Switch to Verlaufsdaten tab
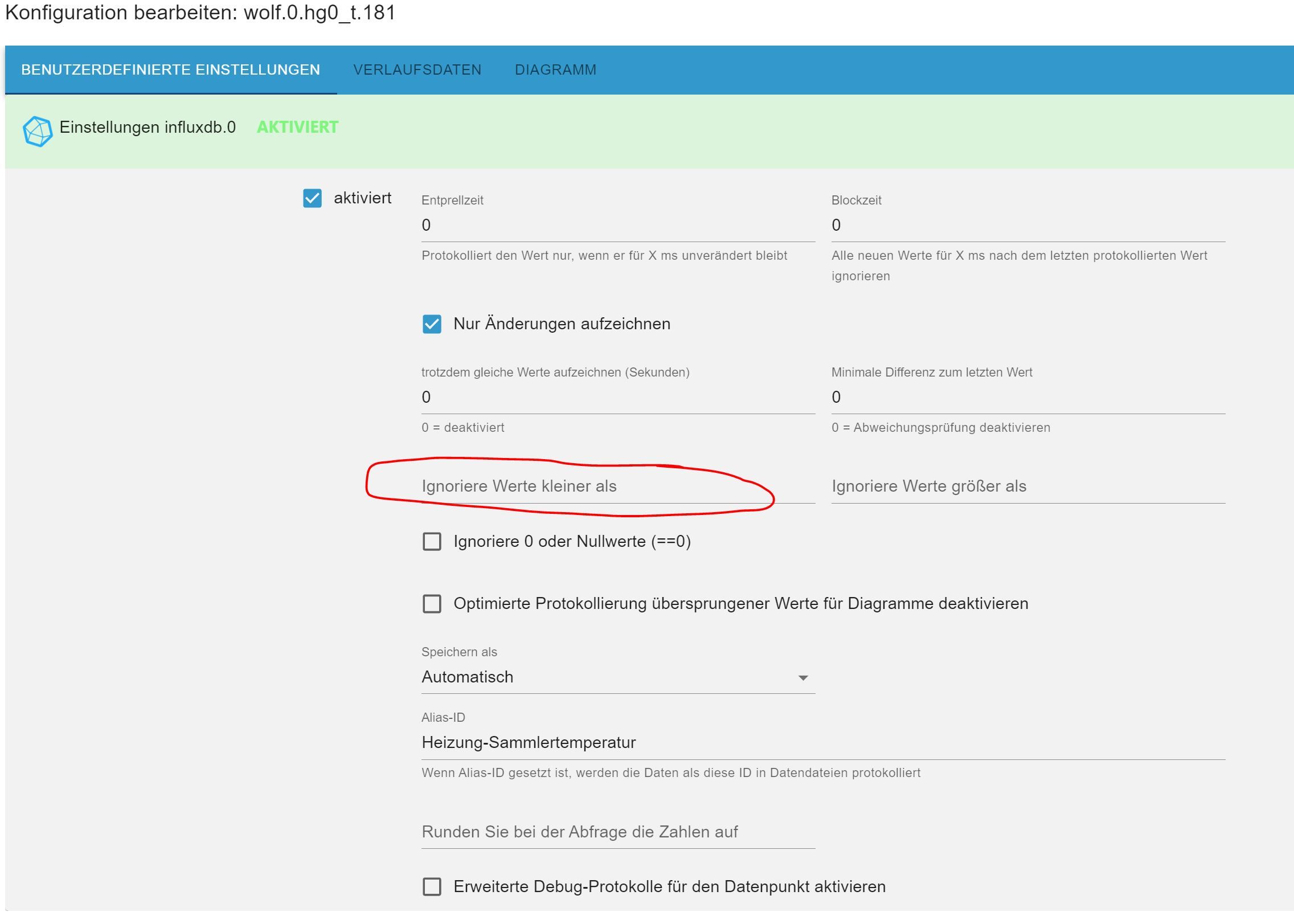Screen dimensions: 1294x924 click(x=417, y=70)
